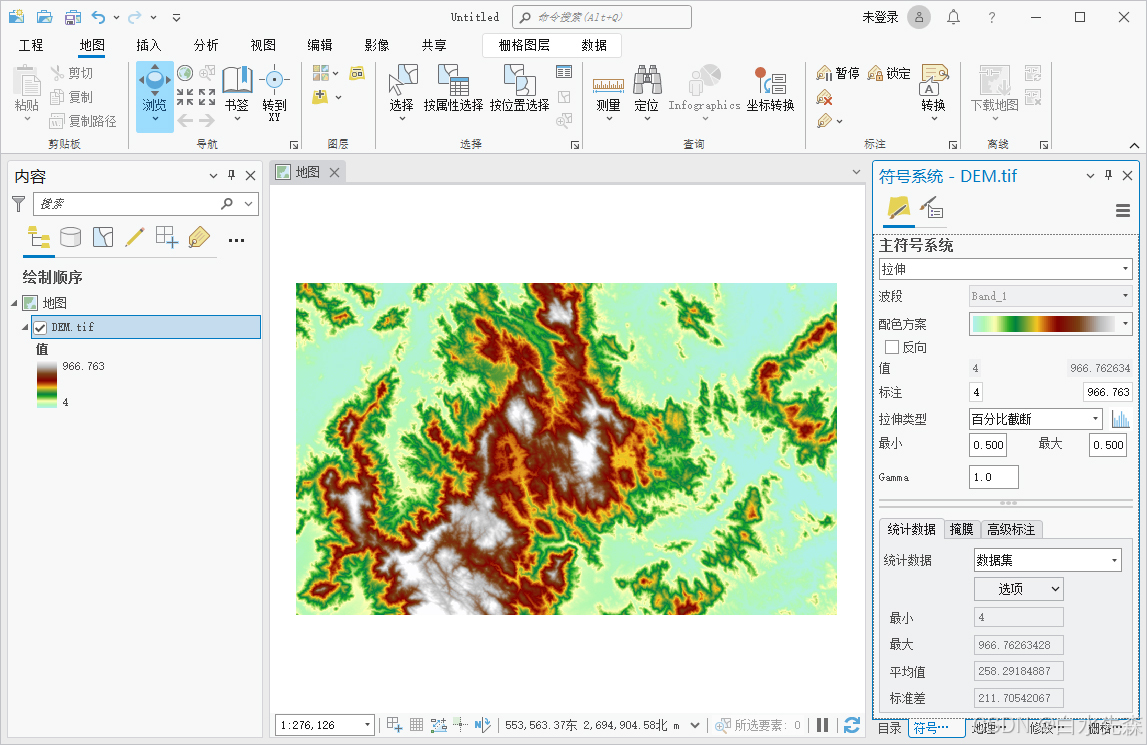Screen dimensions: 1147x745
Task: Click the 剪切 cut button
Action: 72,73
